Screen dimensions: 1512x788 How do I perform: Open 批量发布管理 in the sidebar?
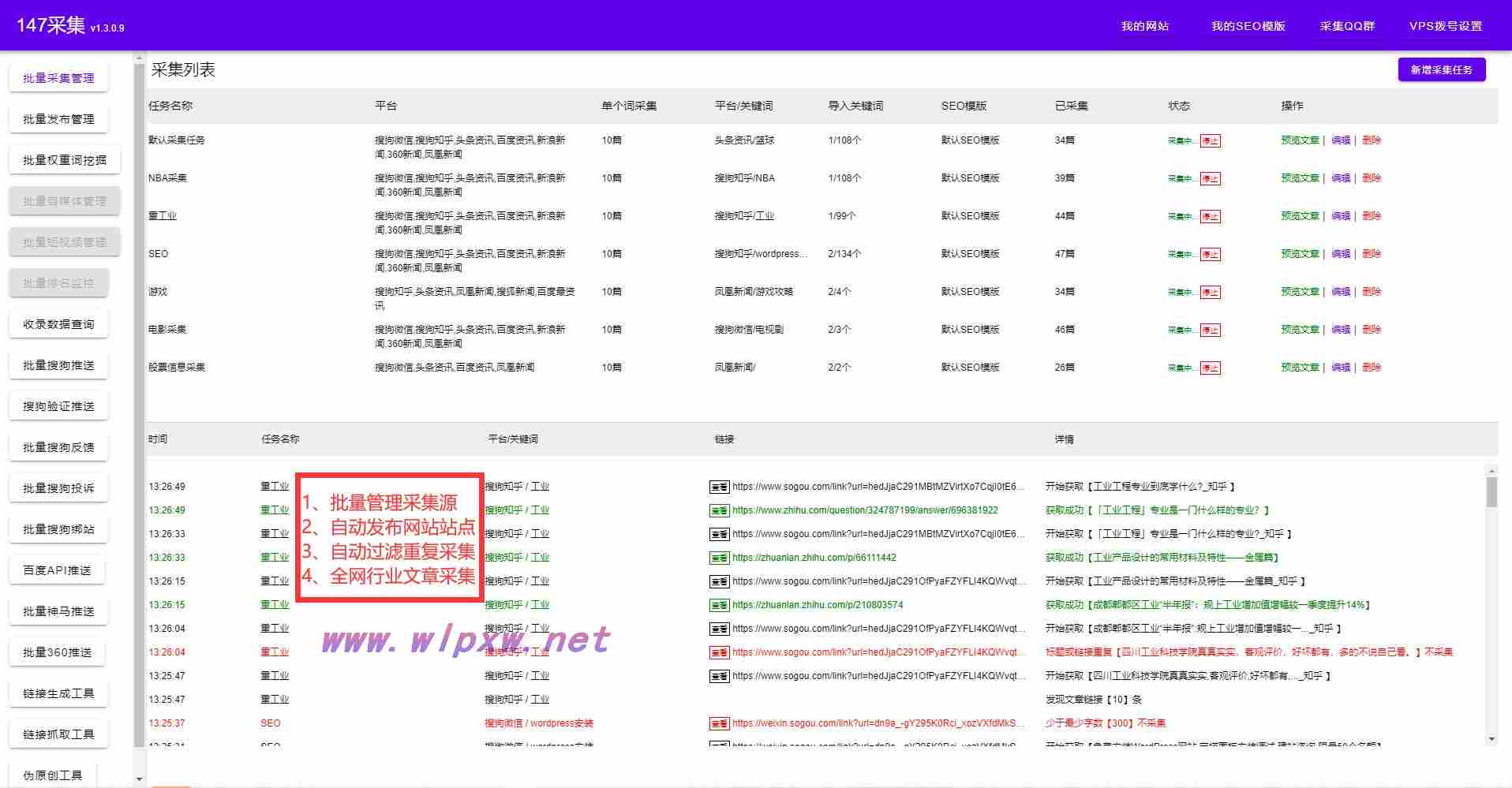[x=58, y=119]
